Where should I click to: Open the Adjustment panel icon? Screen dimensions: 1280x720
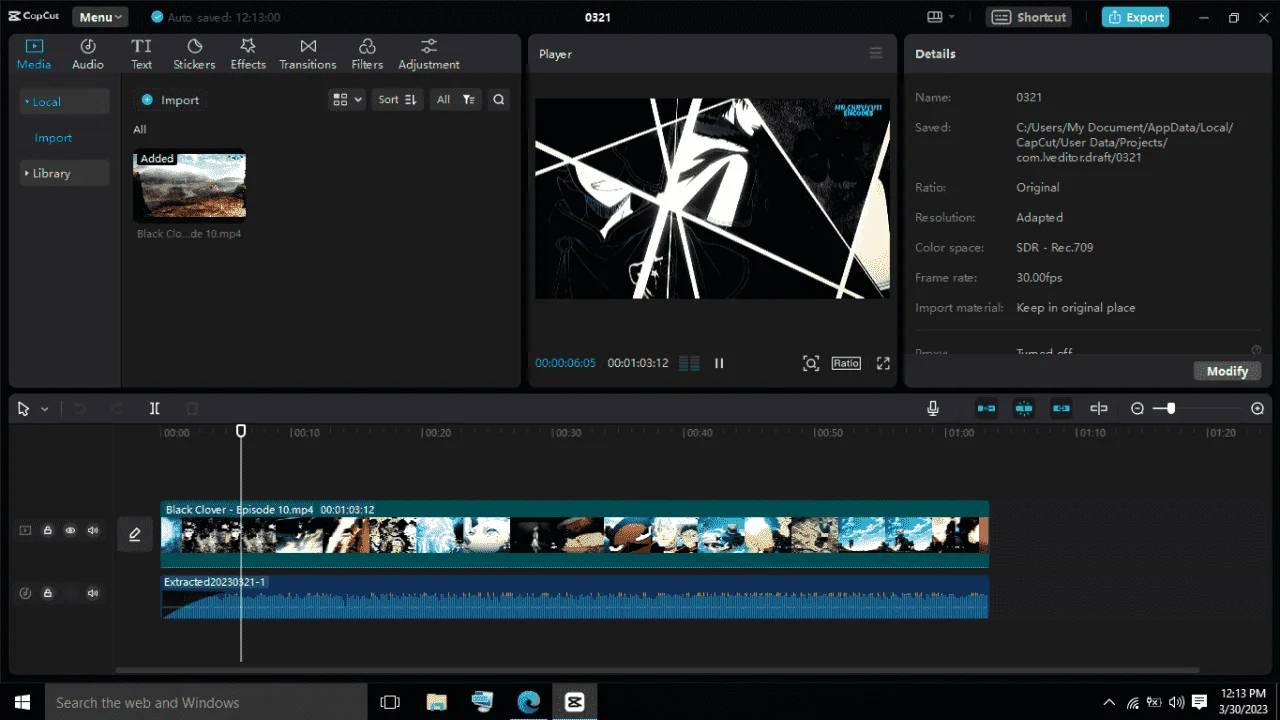pos(429,54)
